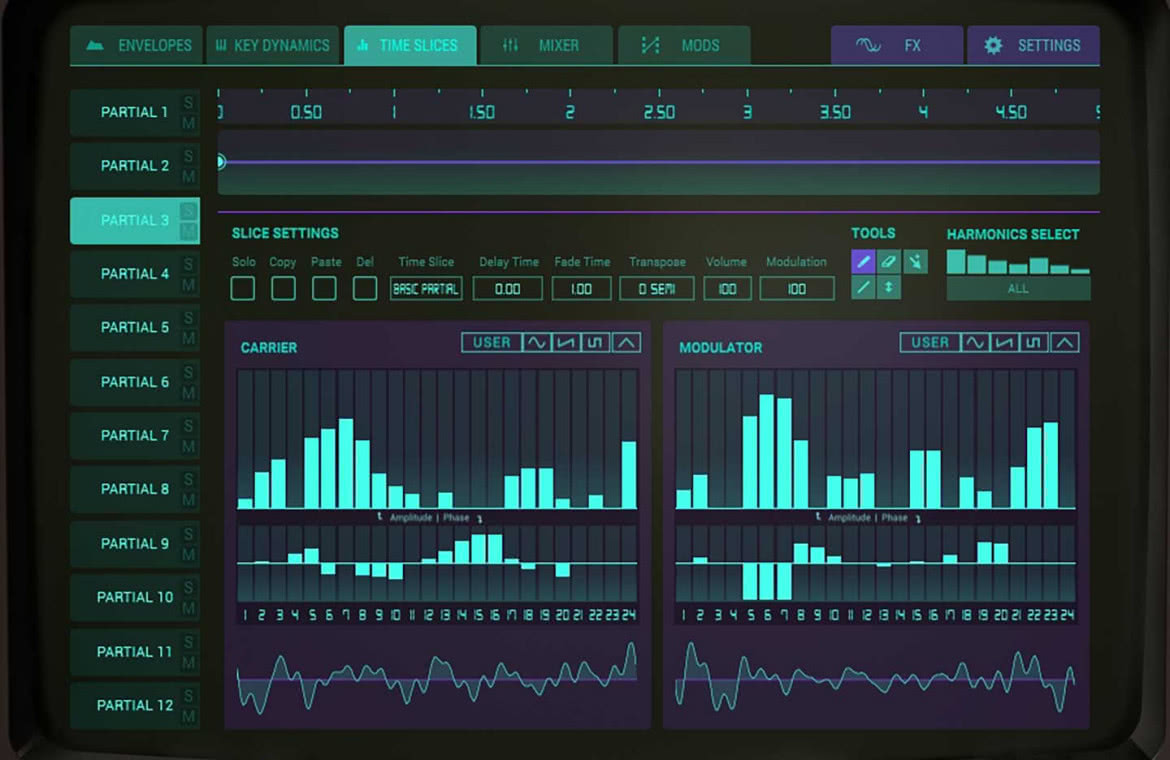Solo Partial 1 with S button
Screen dimensions: 1170x760
click(188, 102)
